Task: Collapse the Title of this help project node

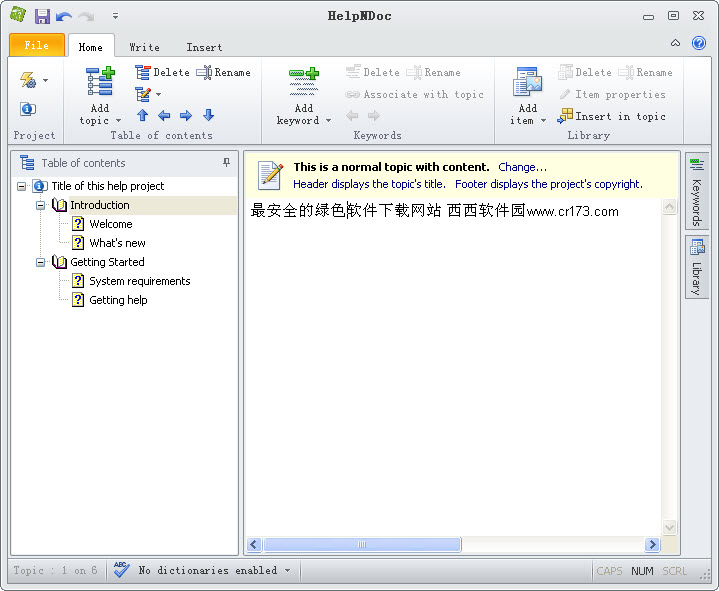Action: click(21, 186)
